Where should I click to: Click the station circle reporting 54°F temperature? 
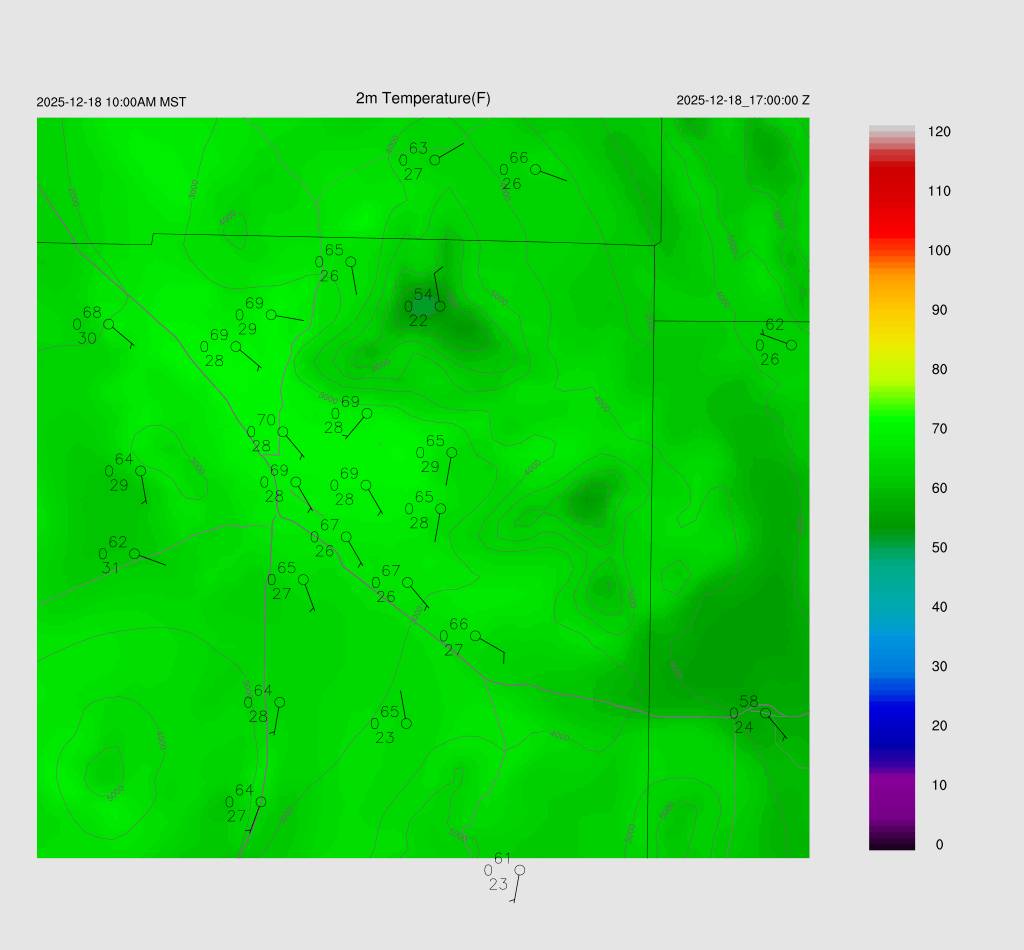[440, 306]
